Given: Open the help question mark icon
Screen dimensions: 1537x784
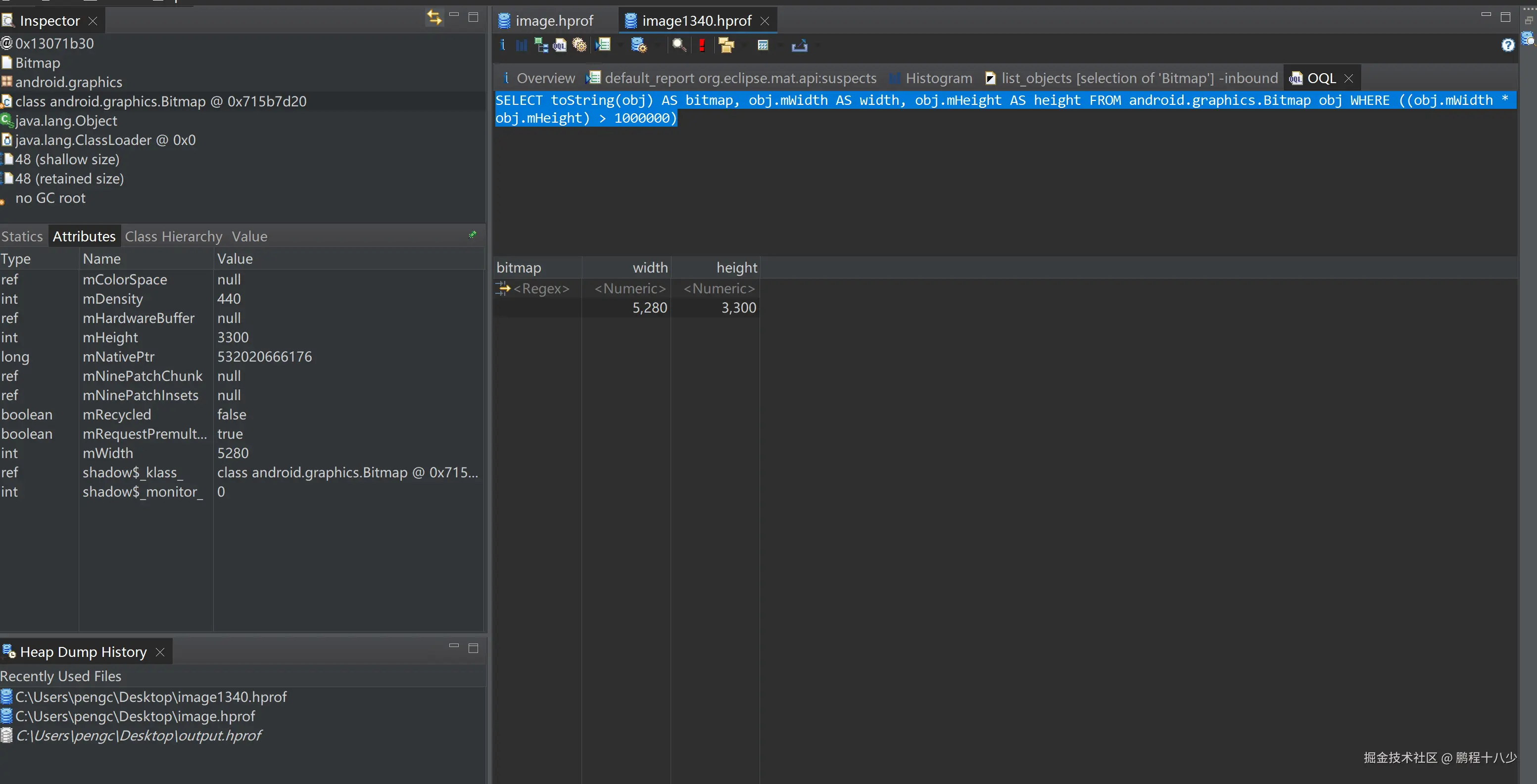Looking at the screenshot, I should tap(1507, 46).
